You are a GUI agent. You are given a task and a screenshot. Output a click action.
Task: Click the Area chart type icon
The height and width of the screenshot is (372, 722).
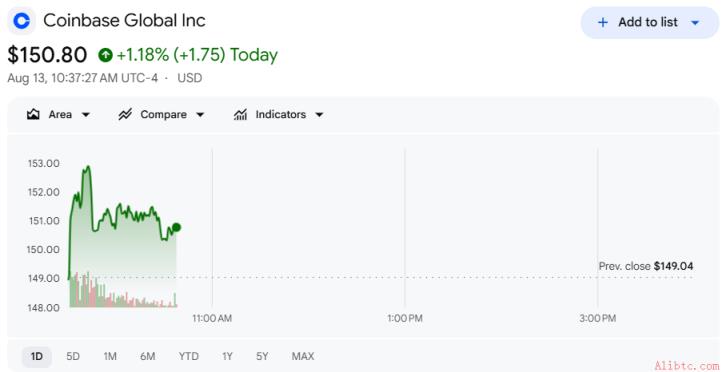(33, 114)
